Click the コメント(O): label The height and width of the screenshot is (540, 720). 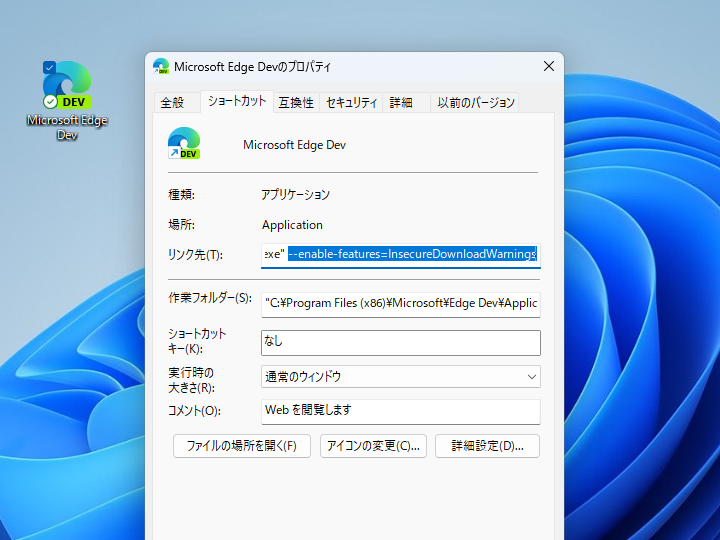194,411
